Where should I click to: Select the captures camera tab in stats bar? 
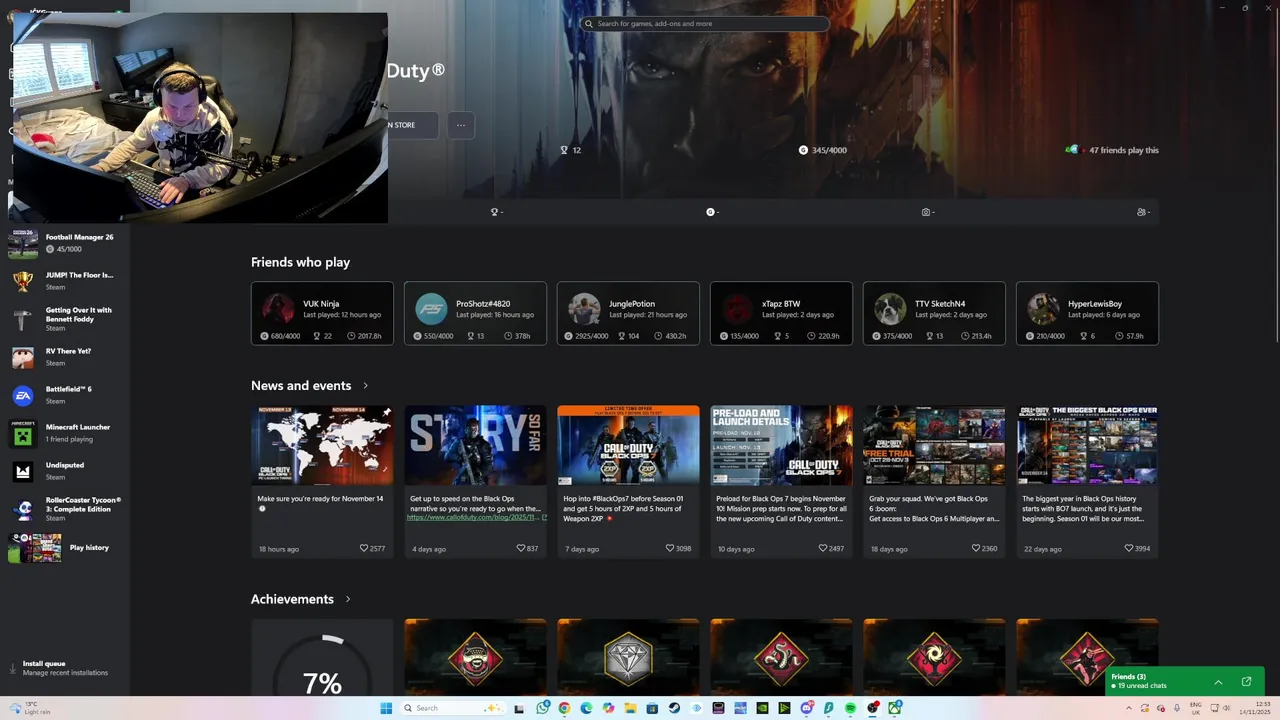coord(928,212)
